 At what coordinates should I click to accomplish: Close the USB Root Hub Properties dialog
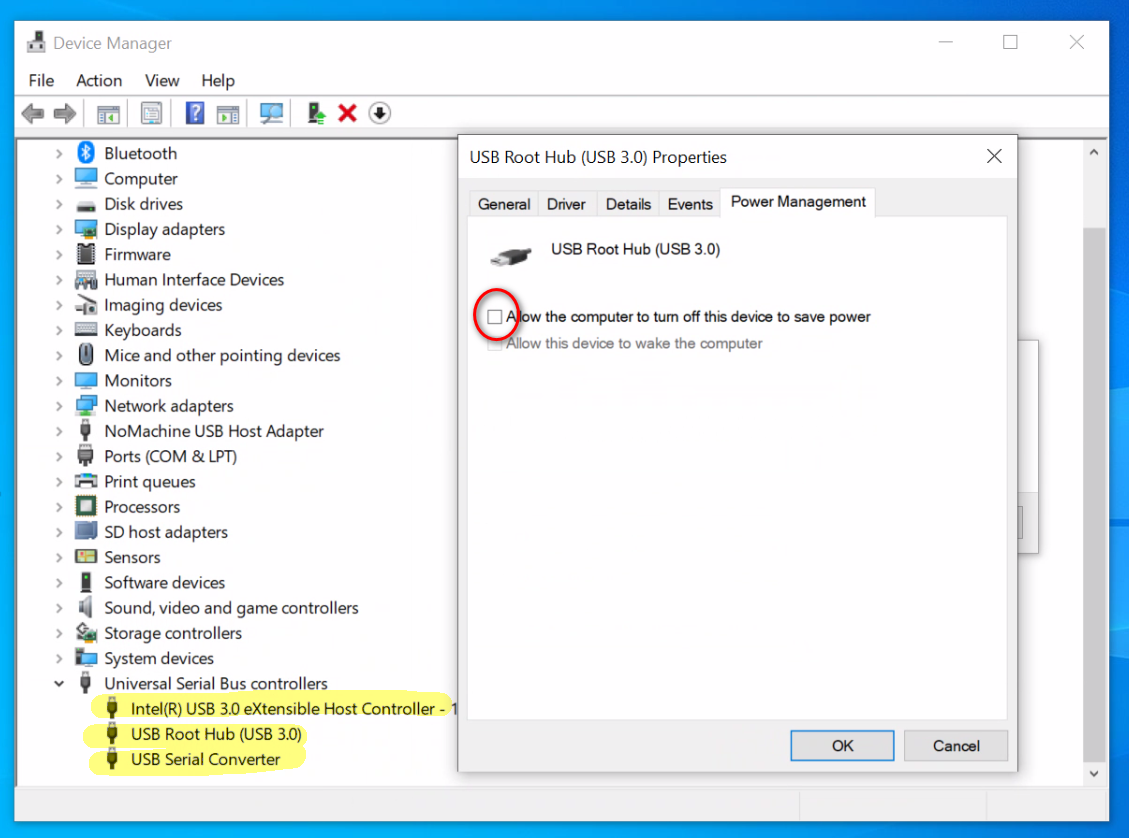tap(994, 156)
